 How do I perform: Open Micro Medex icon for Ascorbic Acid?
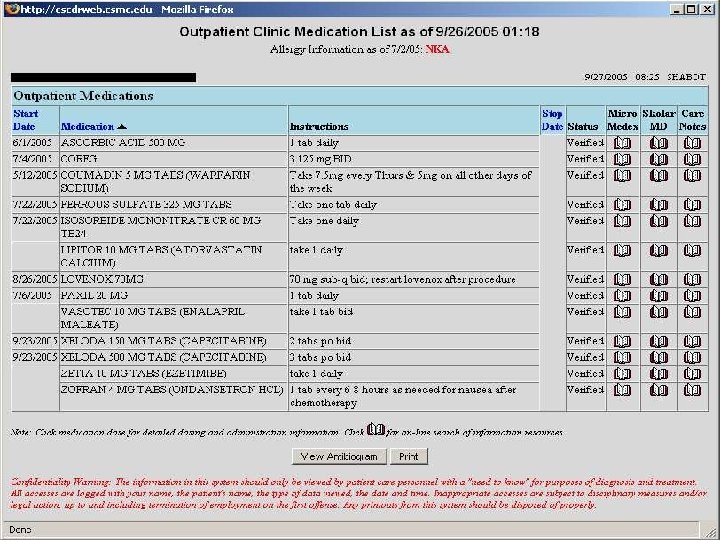[x=622, y=143]
